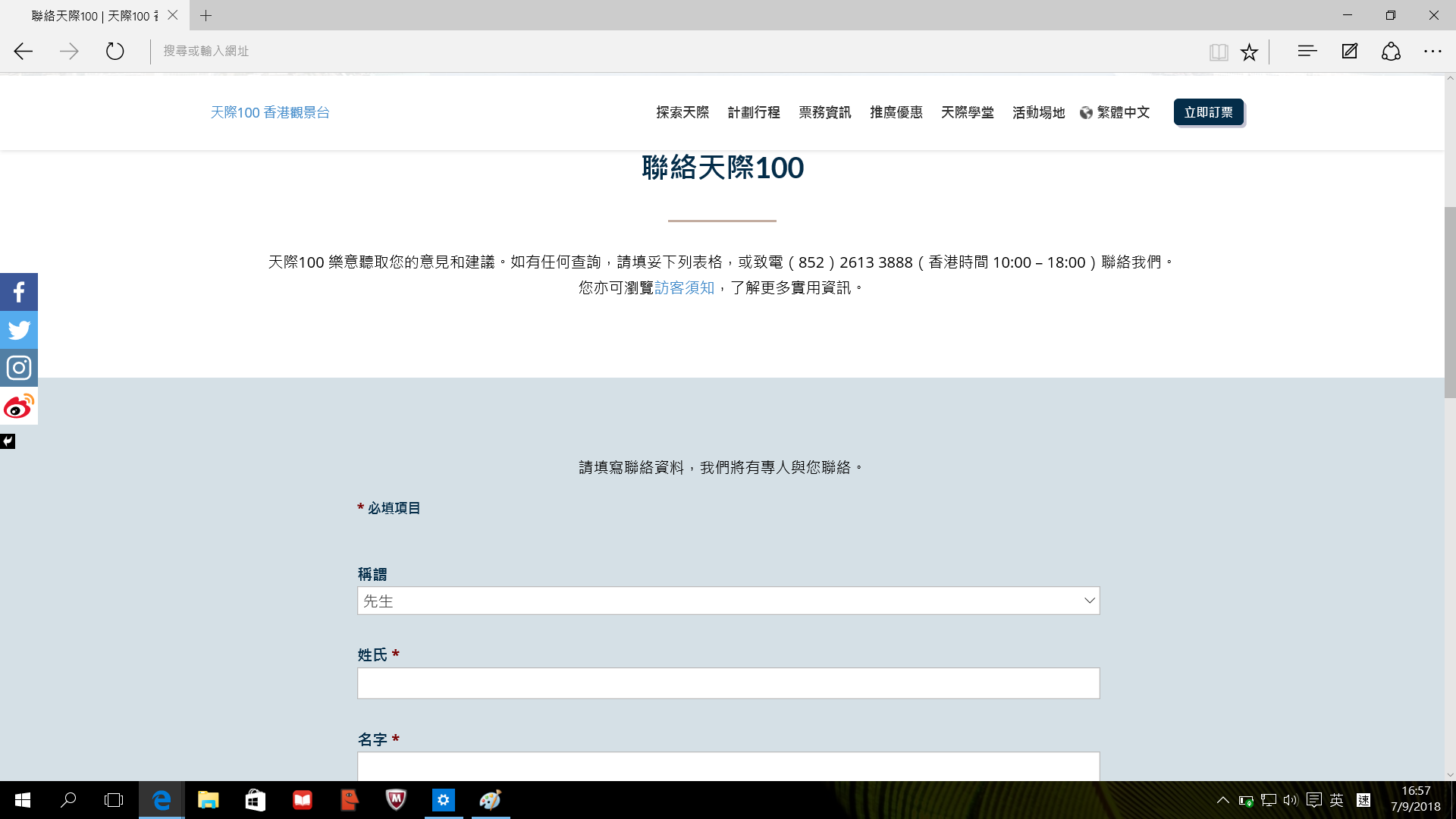Switch the 英 input language indicator

pos(1337,800)
